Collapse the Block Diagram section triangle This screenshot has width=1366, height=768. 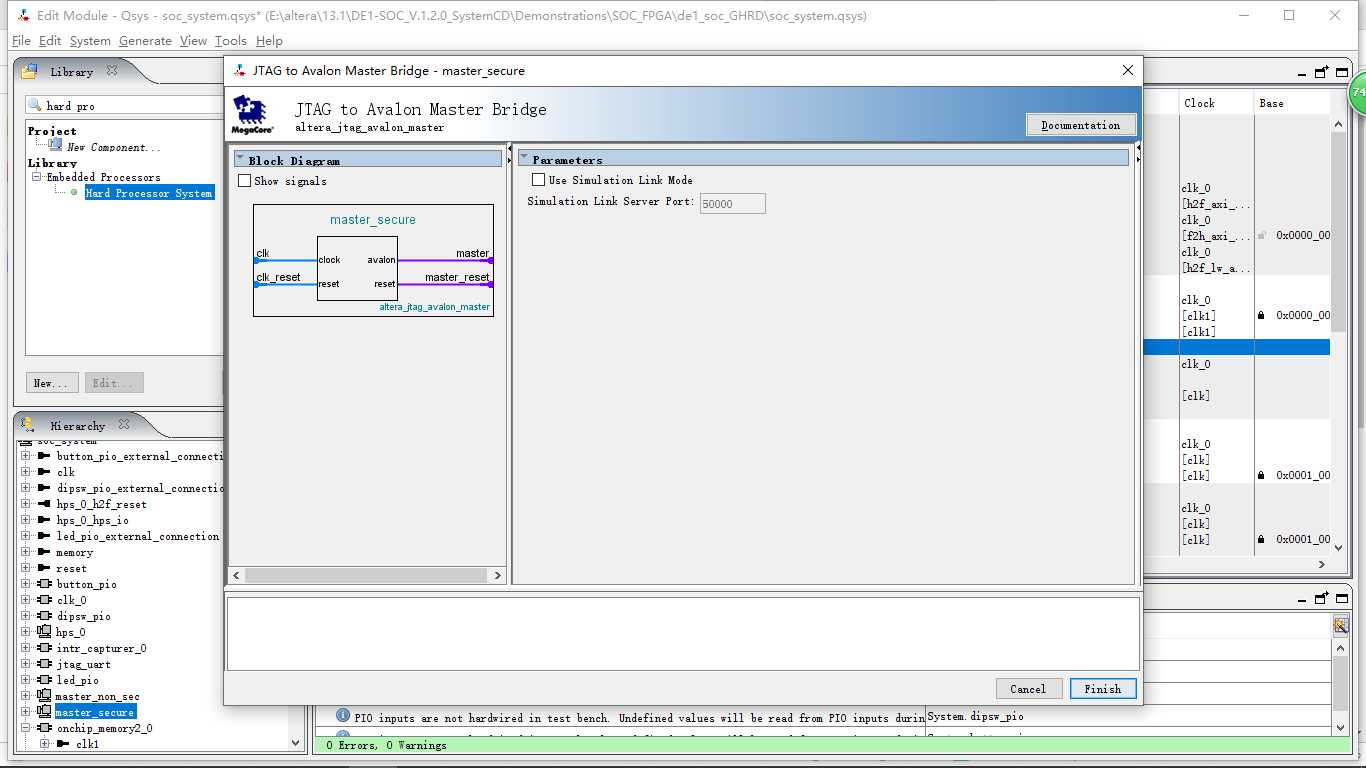coord(241,159)
